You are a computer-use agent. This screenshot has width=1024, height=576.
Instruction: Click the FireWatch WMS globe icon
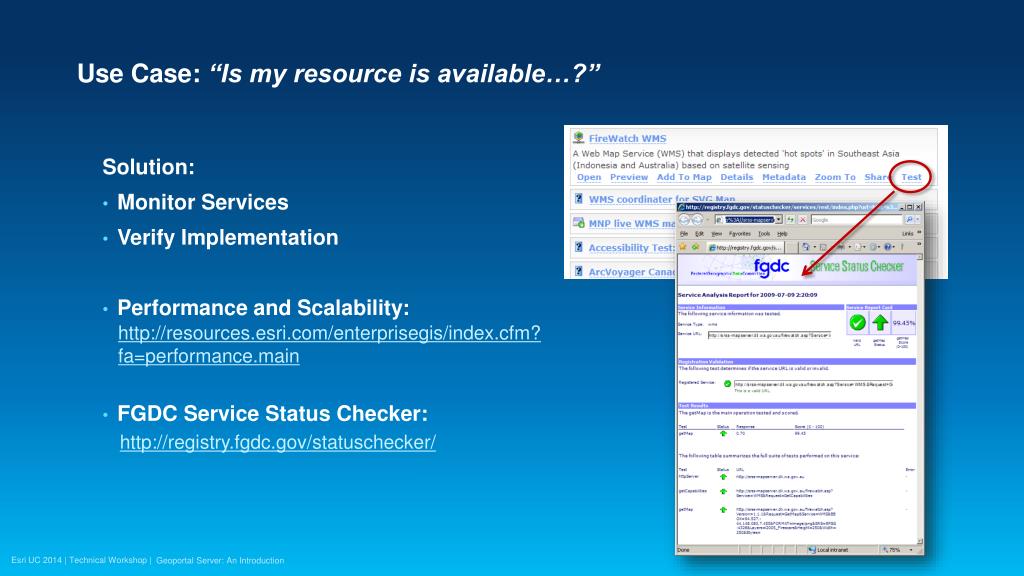578,138
